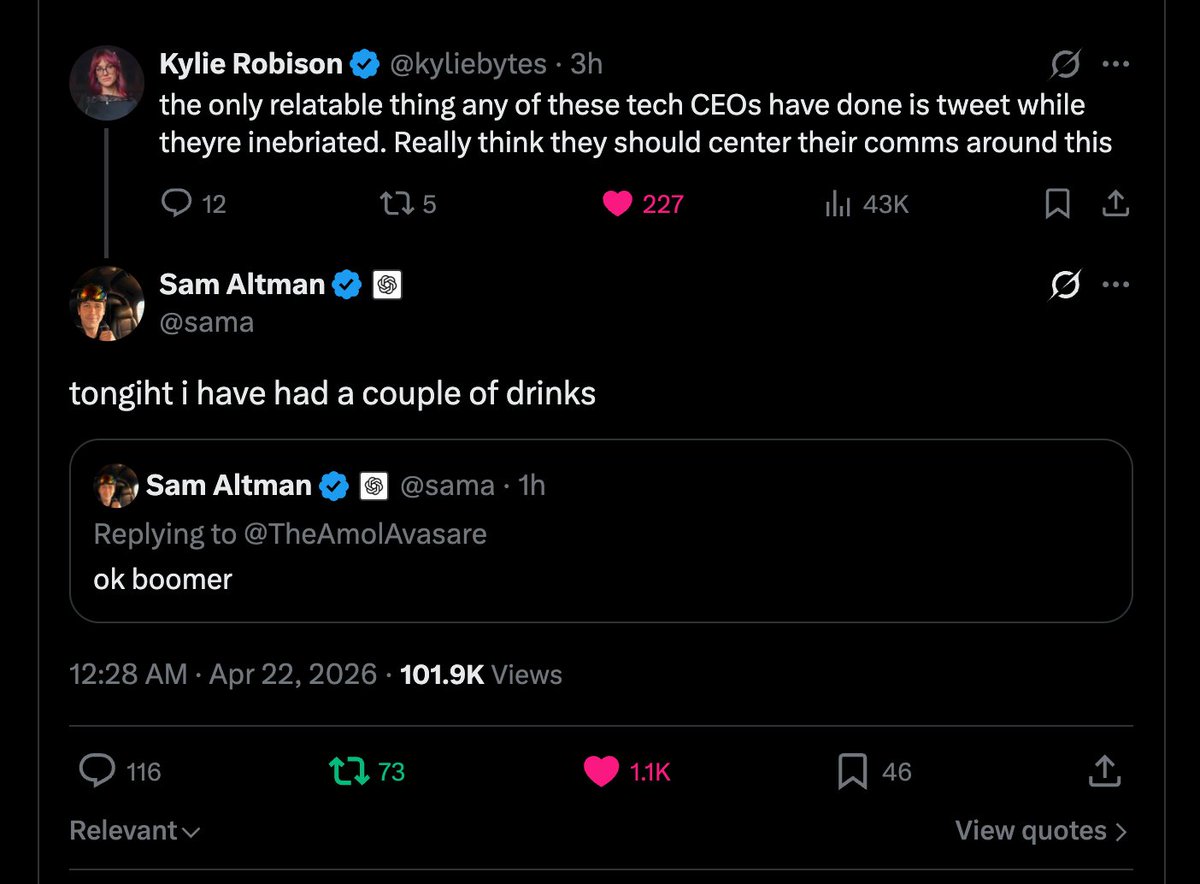Click Kylie Robison's profile avatar
The width and height of the screenshot is (1200, 884).
[x=107, y=82]
